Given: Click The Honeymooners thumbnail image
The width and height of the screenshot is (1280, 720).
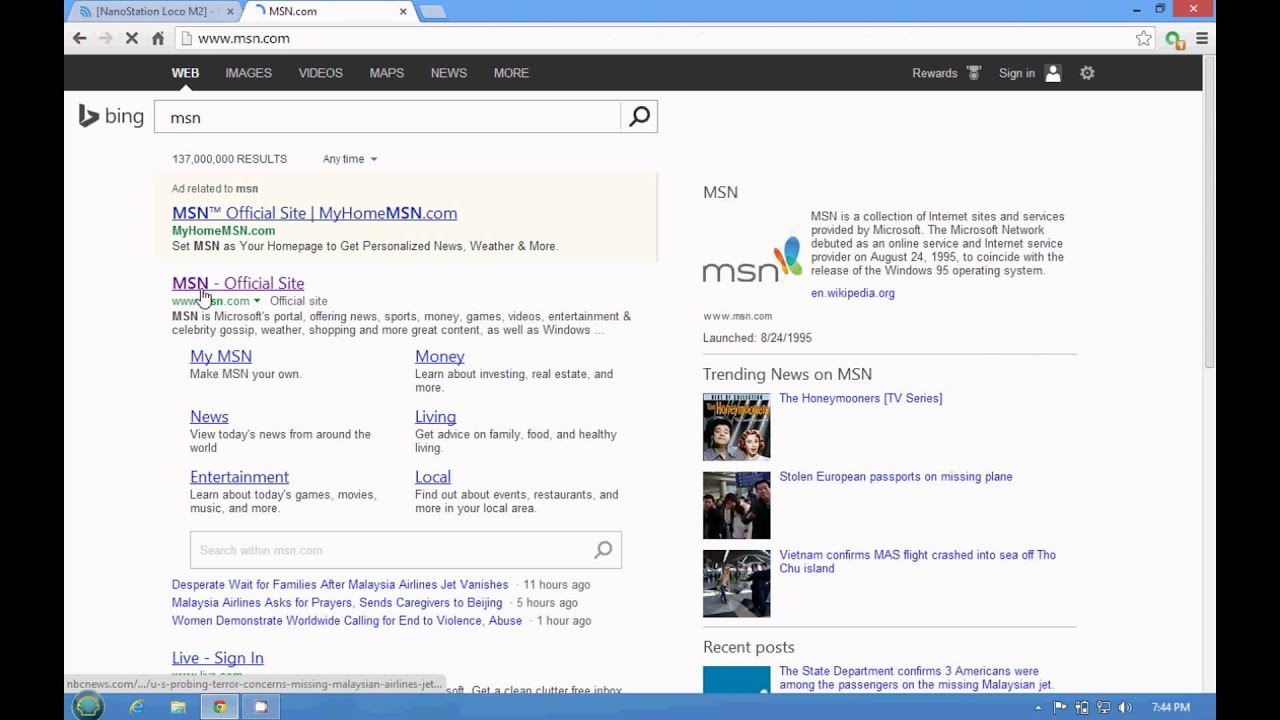Looking at the screenshot, I should coord(737,427).
